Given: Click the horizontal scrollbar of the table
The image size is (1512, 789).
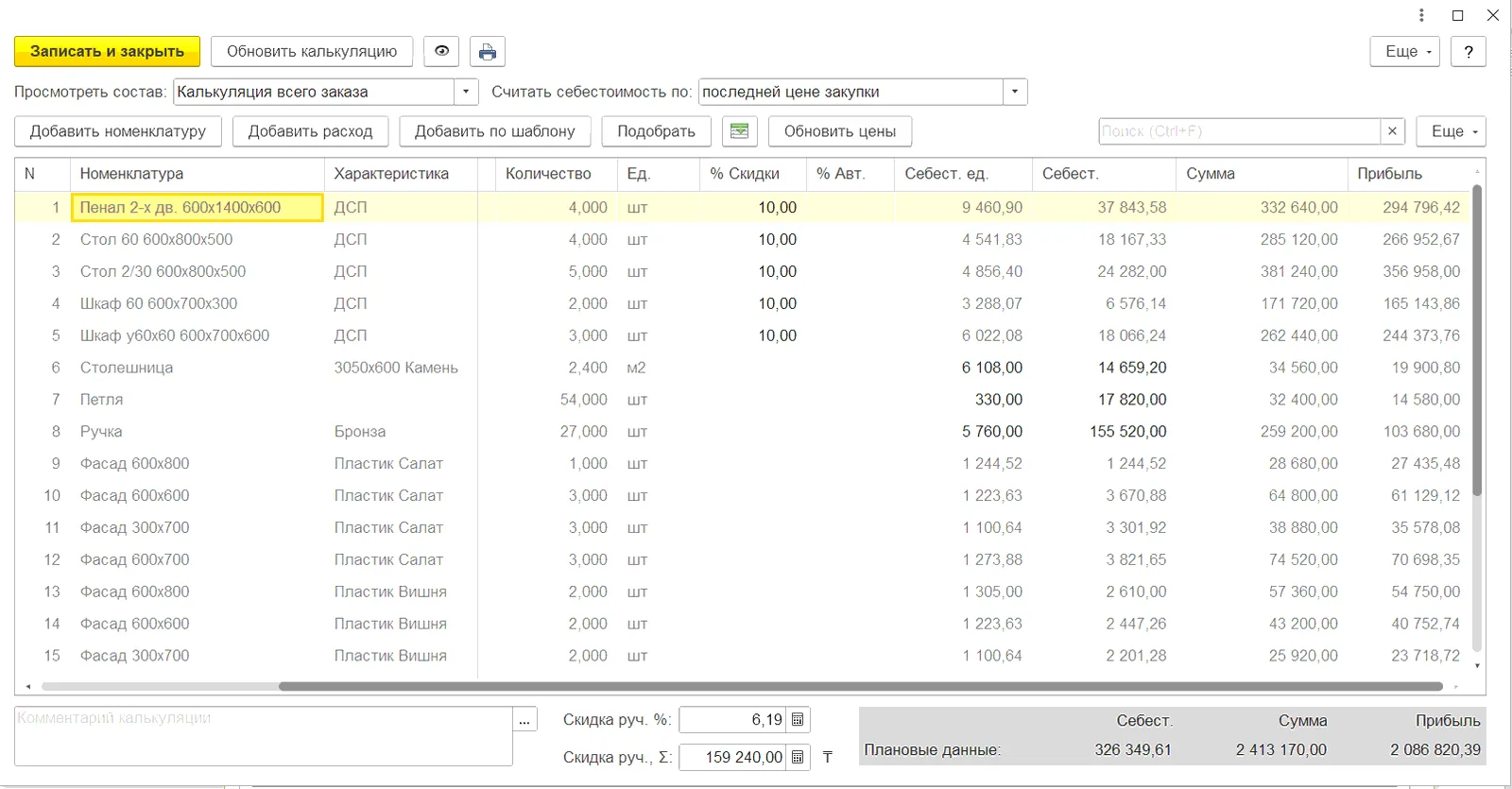Looking at the screenshot, I should click(860, 686).
